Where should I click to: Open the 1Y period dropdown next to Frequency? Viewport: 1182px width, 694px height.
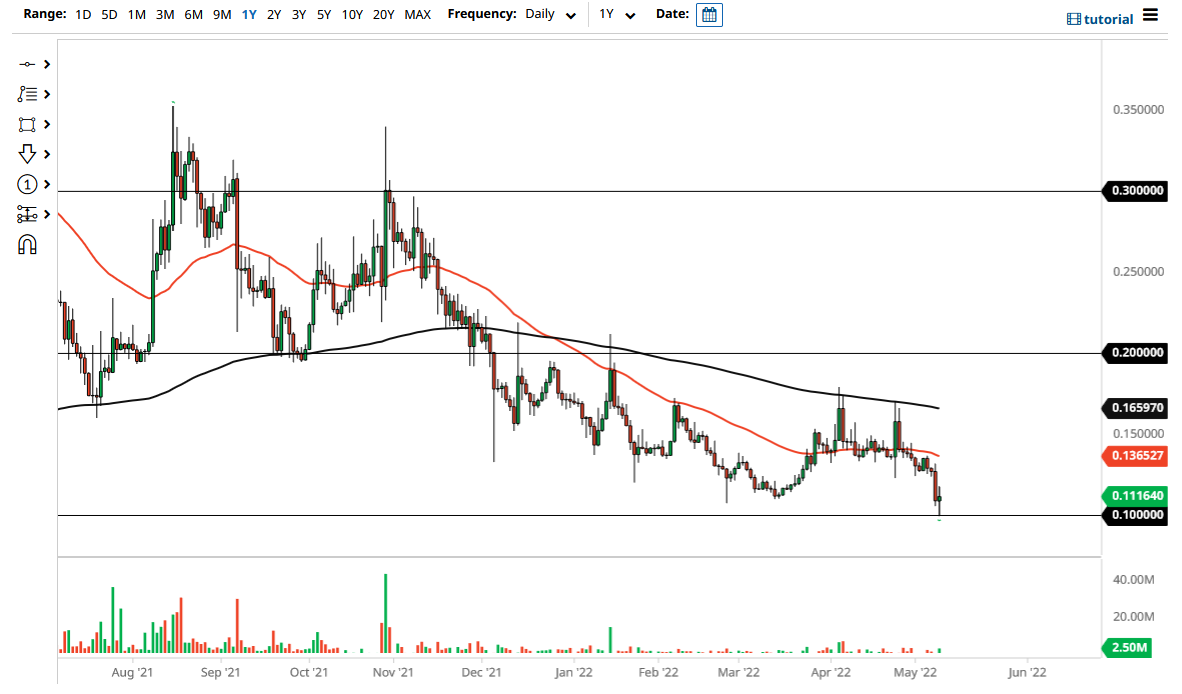pyautogui.click(x=615, y=14)
